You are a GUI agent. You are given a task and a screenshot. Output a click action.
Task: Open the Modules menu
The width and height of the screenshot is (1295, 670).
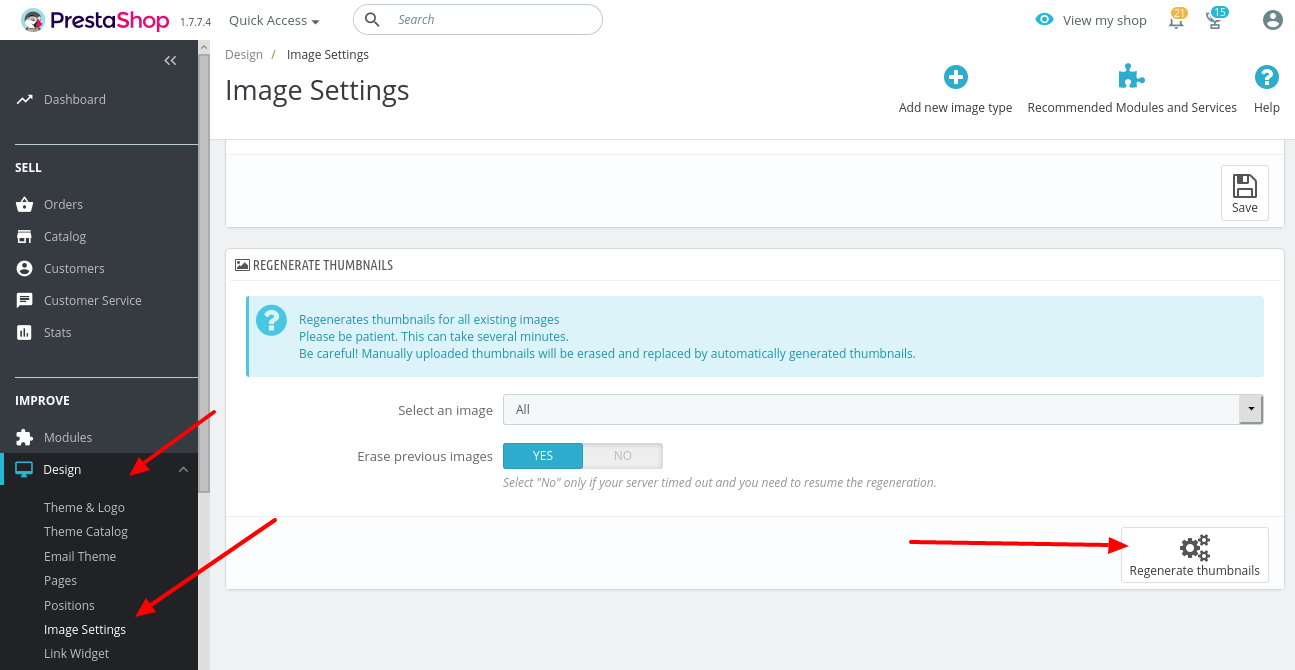coord(68,438)
